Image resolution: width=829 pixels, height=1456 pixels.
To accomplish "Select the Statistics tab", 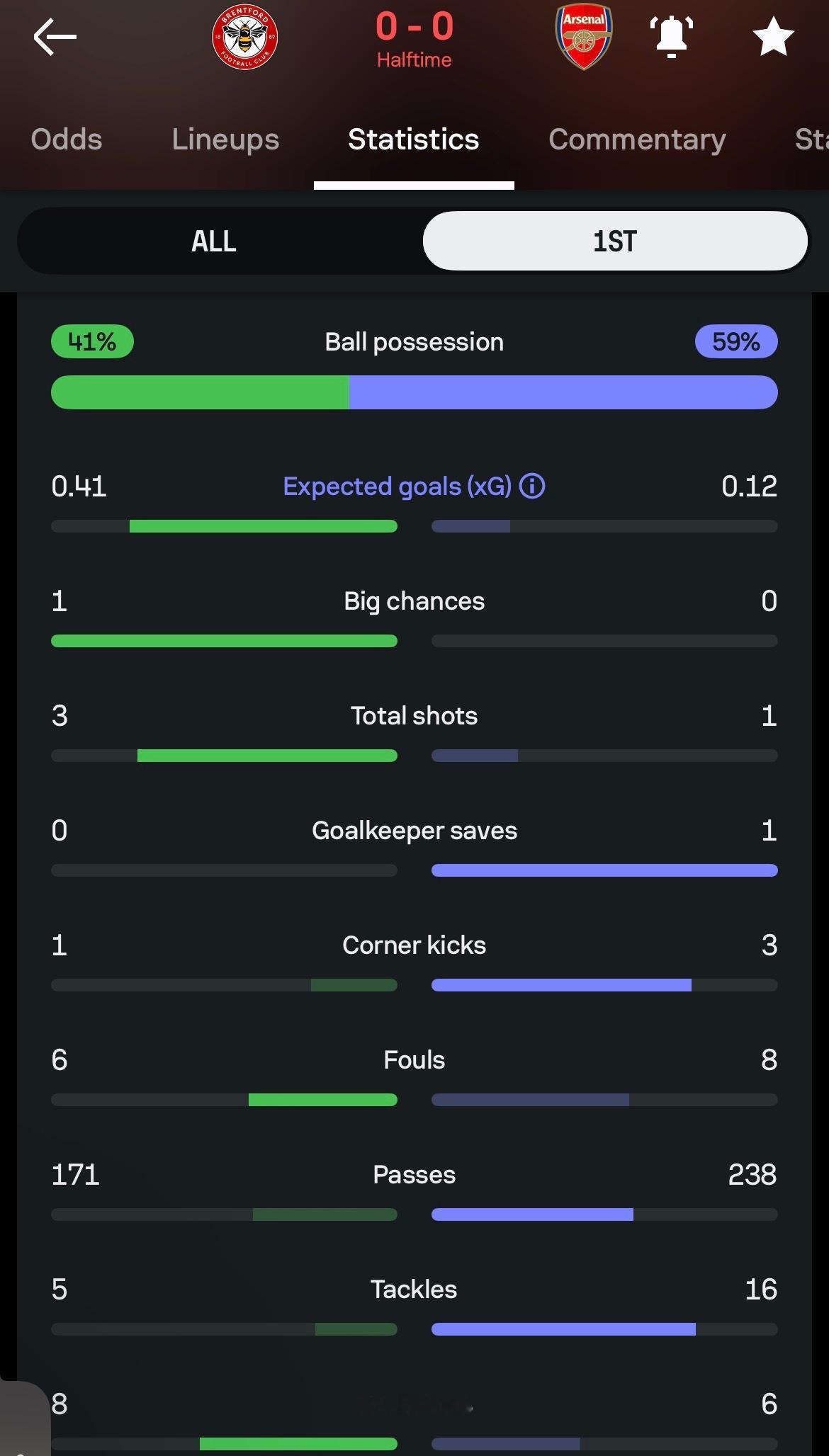I will tap(414, 140).
